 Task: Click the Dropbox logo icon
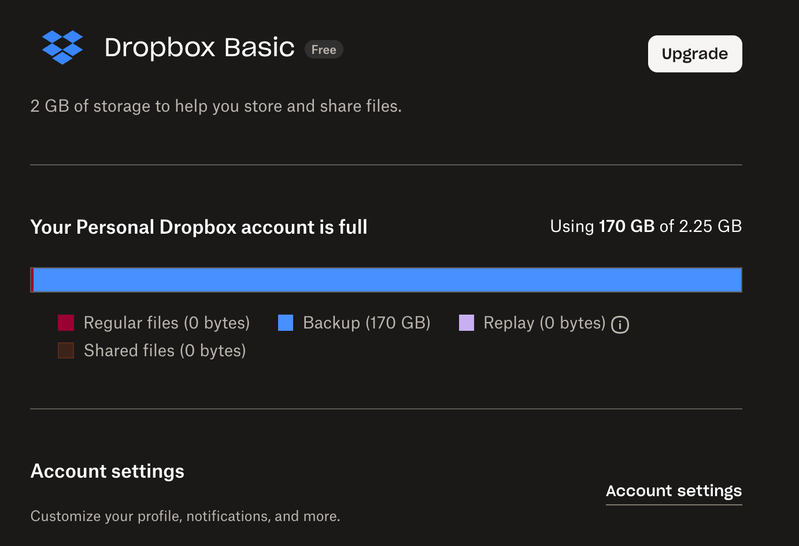click(63, 47)
